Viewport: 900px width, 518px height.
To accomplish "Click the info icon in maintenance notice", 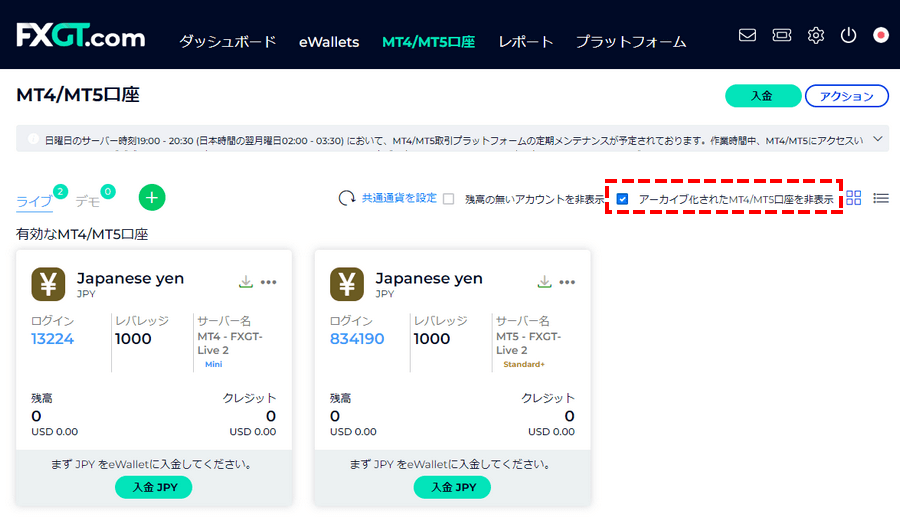I will (33, 139).
